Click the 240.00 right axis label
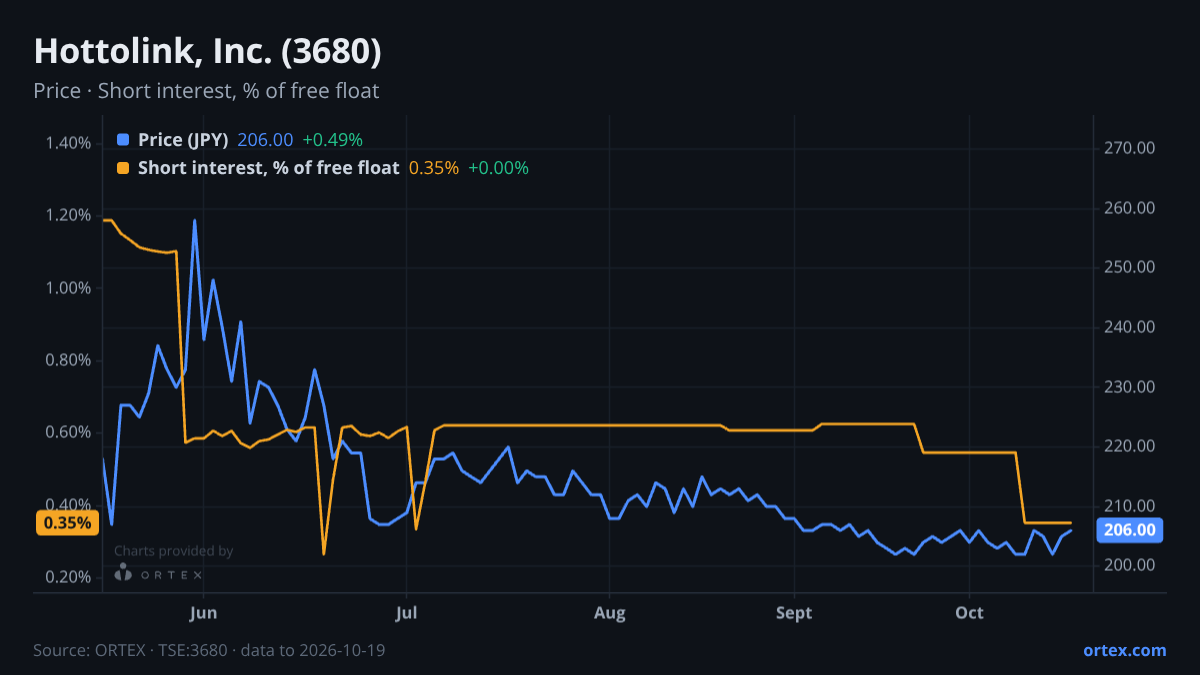This screenshot has height=675, width=1200. [x=1130, y=327]
